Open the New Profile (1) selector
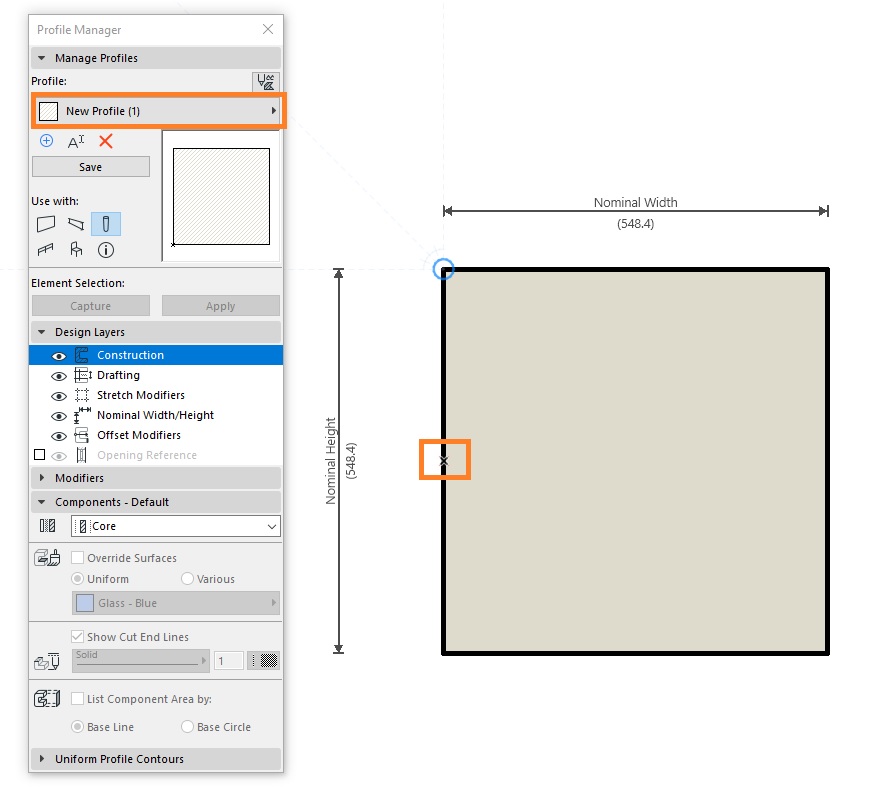 [158, 111]
